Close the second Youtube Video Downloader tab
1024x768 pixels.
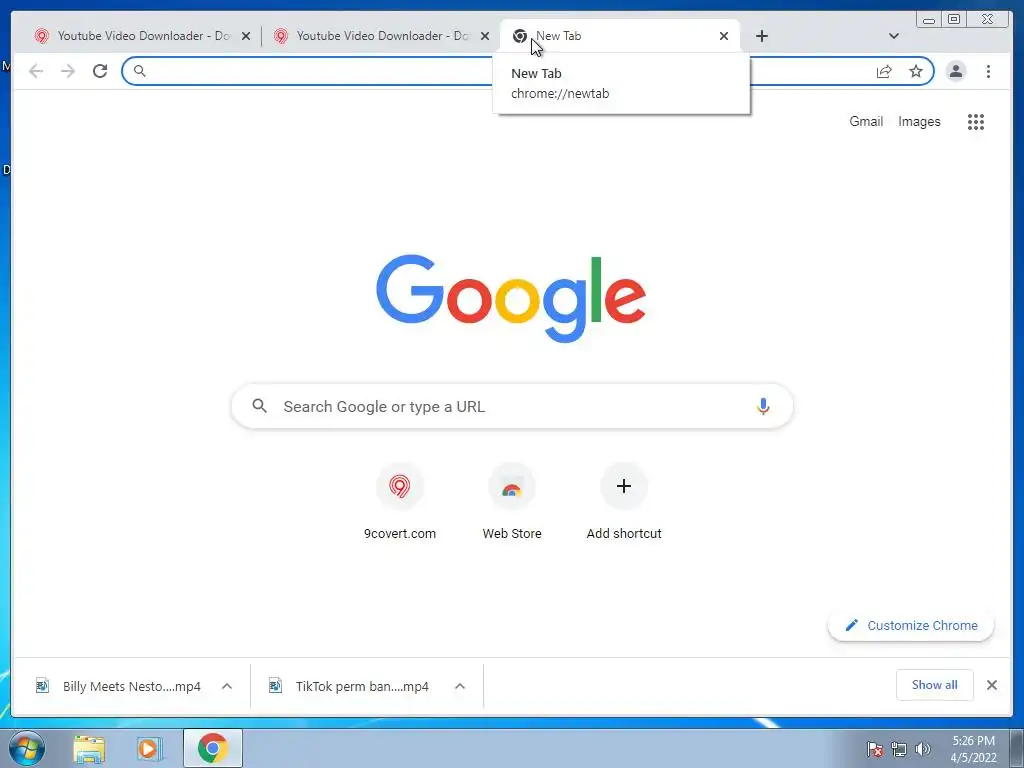click(485, 36)
